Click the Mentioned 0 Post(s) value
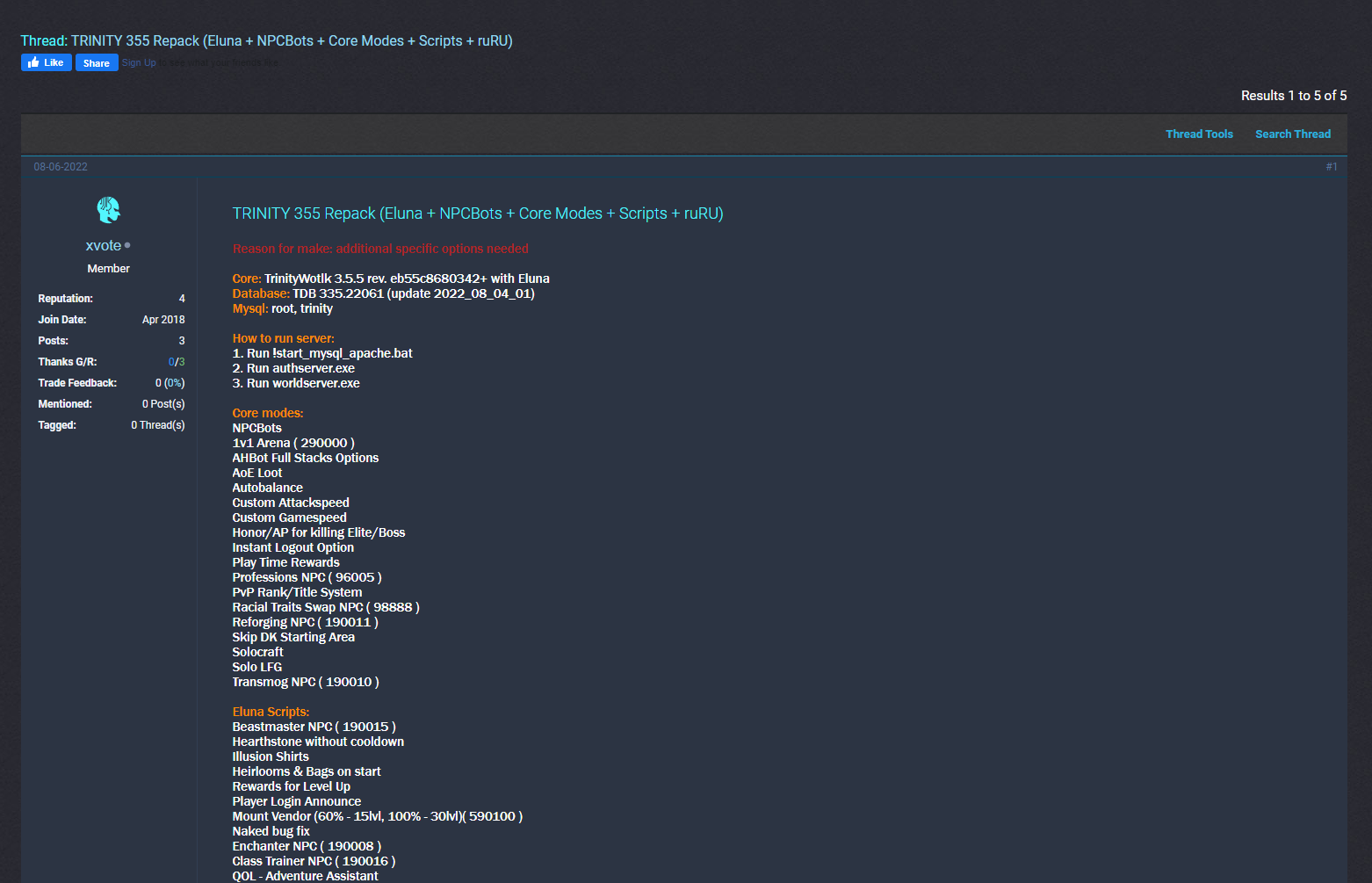The width and height of the screenshot is (1372, 883). 163,404
